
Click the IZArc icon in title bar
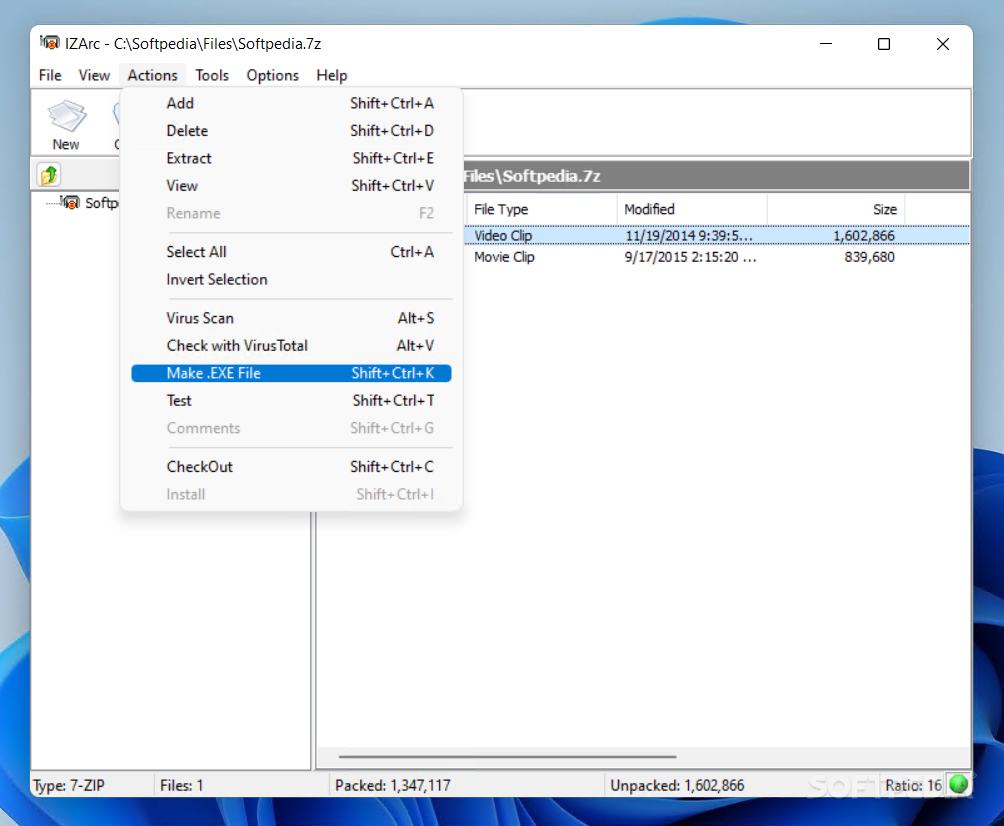click(49, 43)
